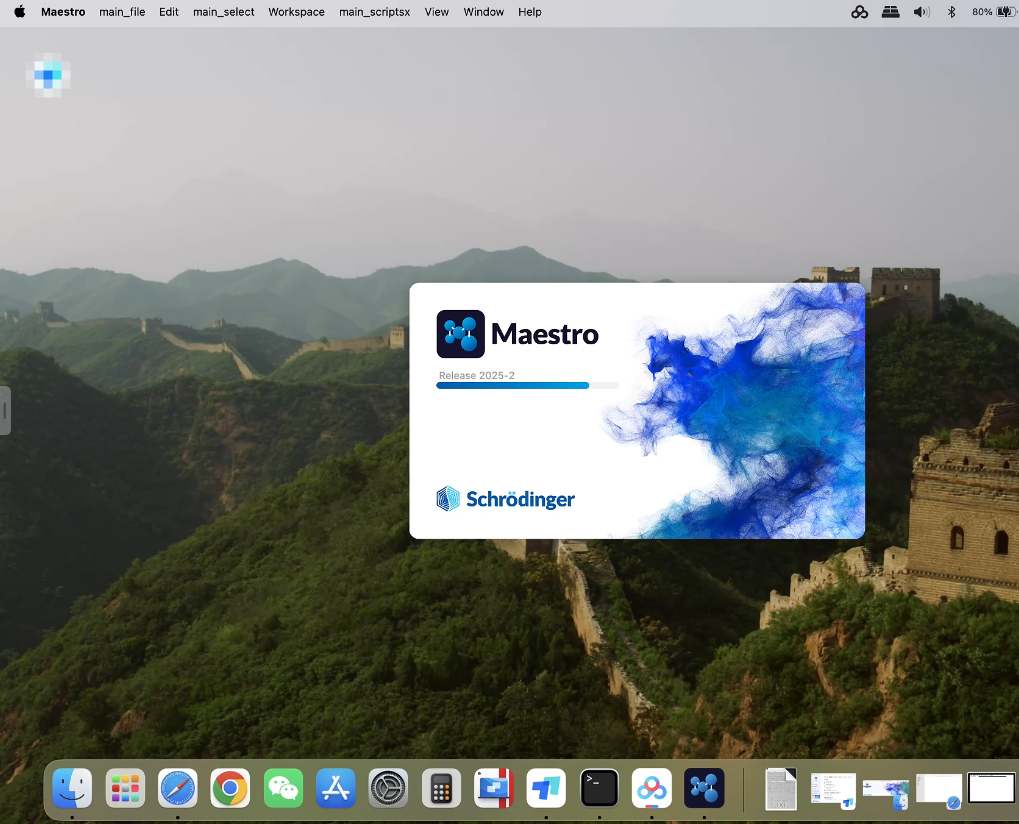Open the Help menu
This screenshot has height=824, width=1019.
pyautogui.click(x=530, y=12)
